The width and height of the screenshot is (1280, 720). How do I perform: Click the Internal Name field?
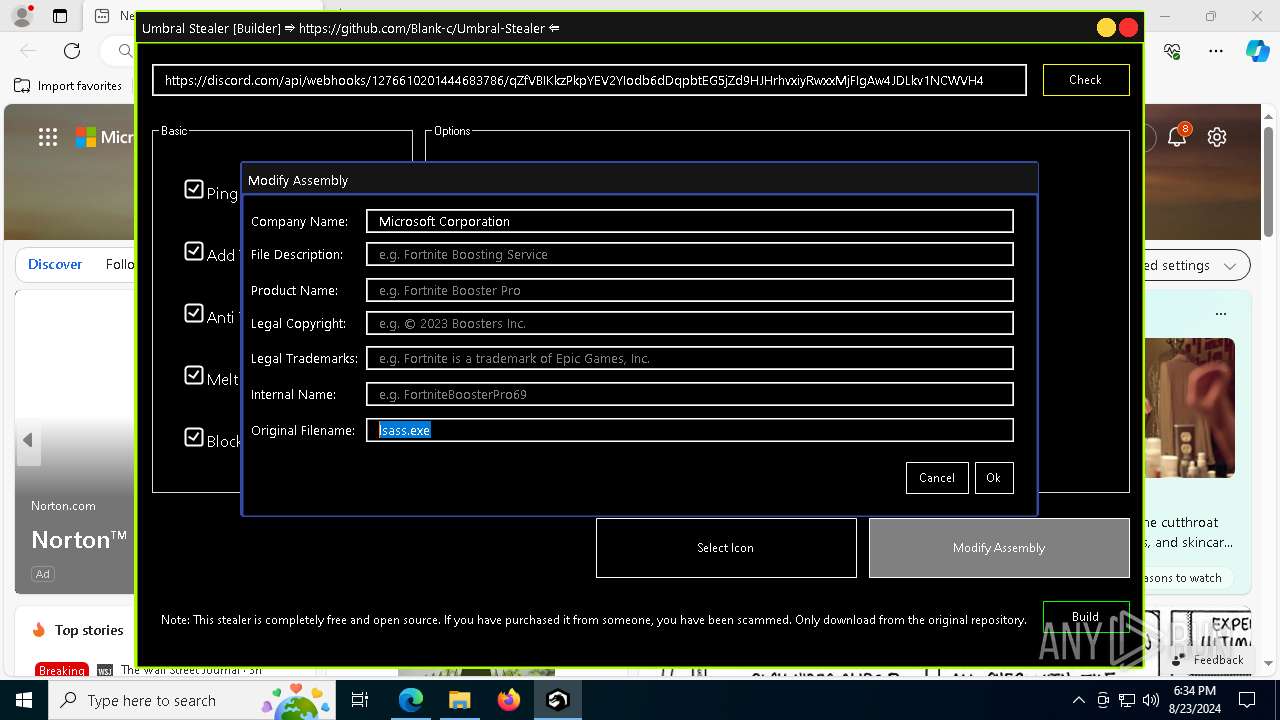[x=690, y=394]
